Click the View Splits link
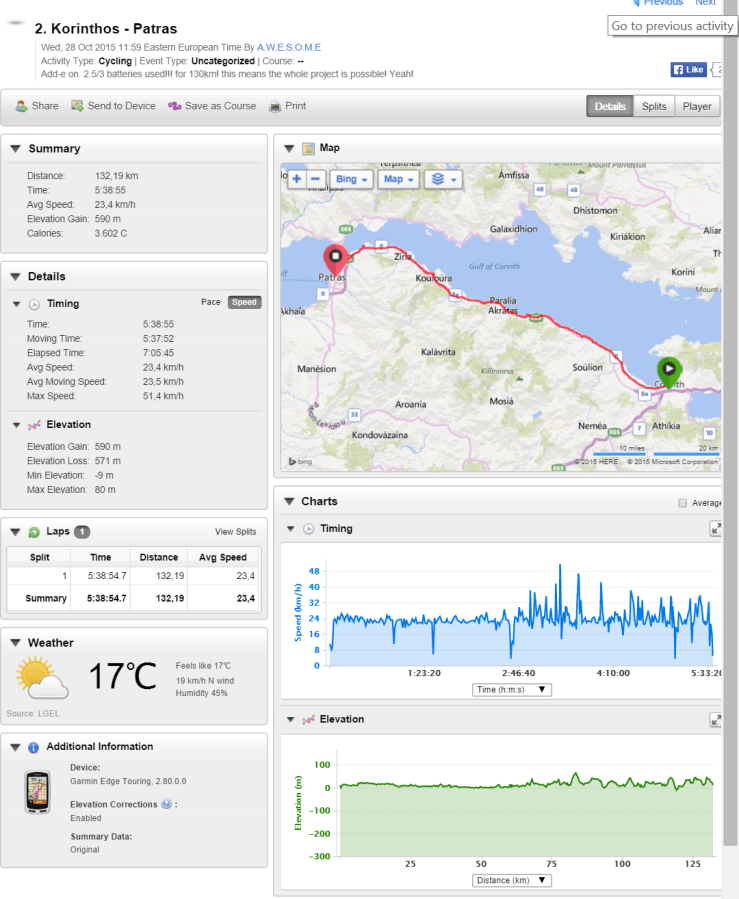Image resolution: width=739 pixels, height=899 pixels. tap(235, 532)
